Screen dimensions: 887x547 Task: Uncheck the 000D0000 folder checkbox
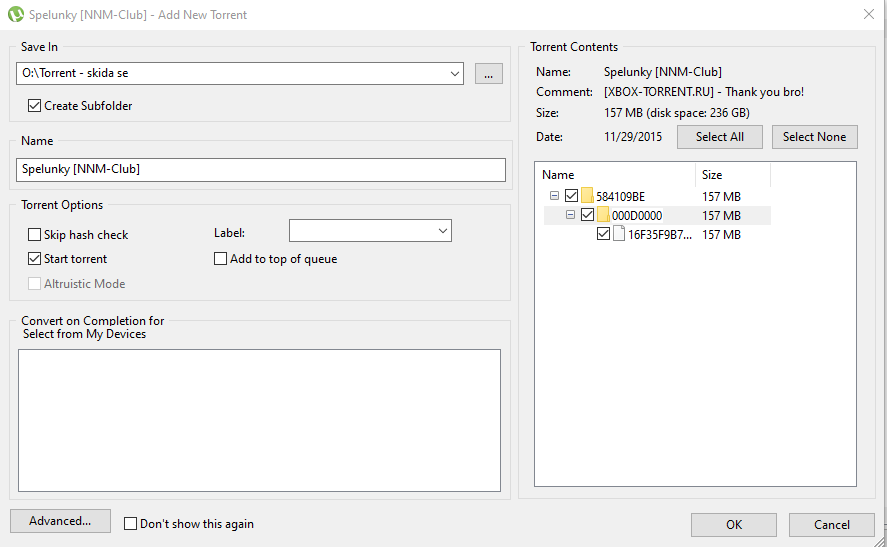click(x=587, y=215)
